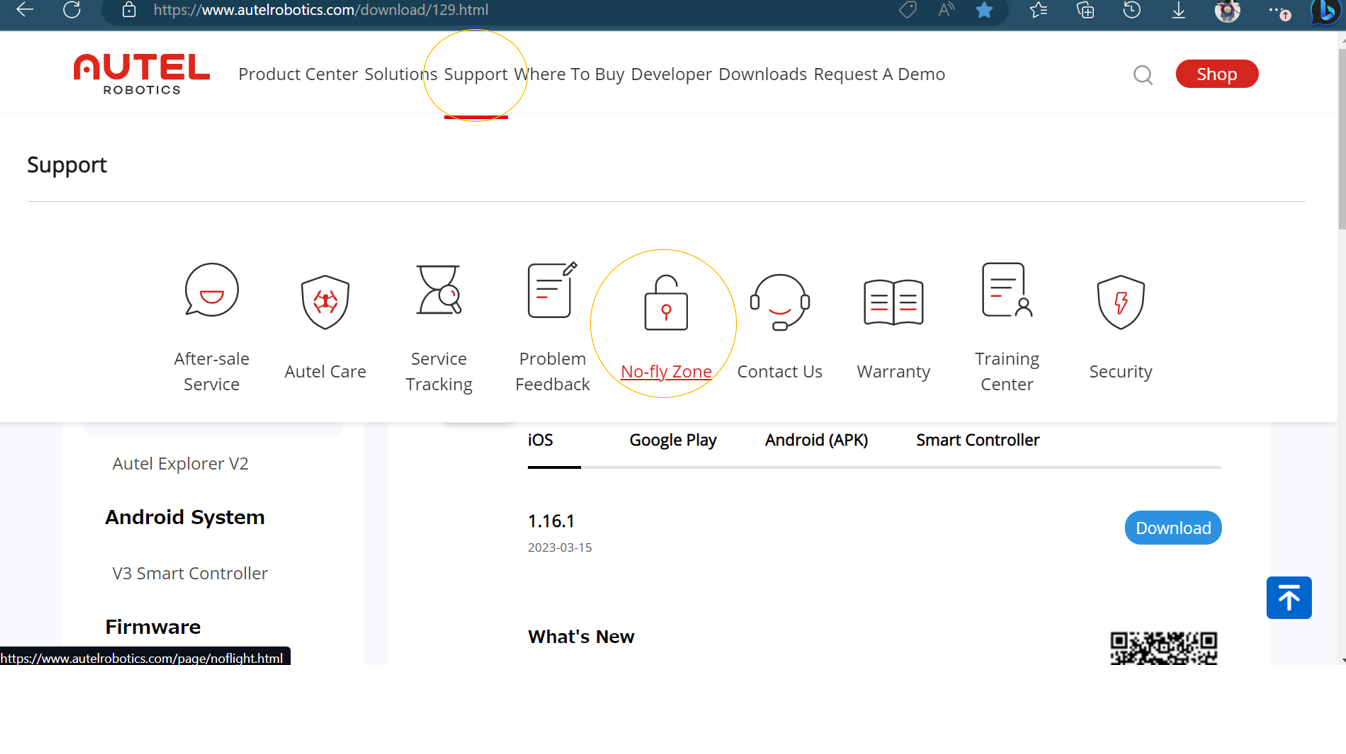The height and width of the screenshot is (754, 1346).
Task: Switch to the Android (APK) tab
Action: click(x=816, y=440)
